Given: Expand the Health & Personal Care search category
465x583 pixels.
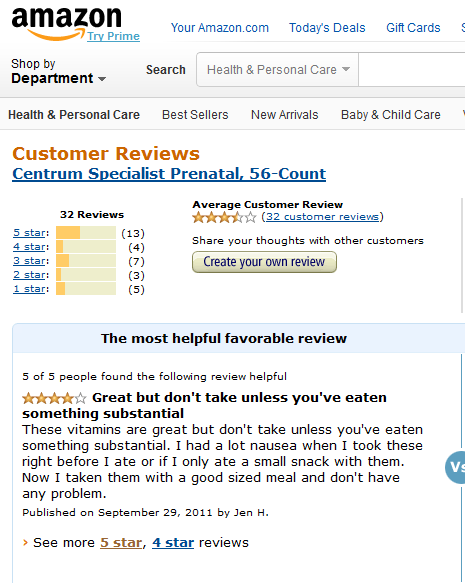Looking at the screenshot, I should [x=278, y=70].
